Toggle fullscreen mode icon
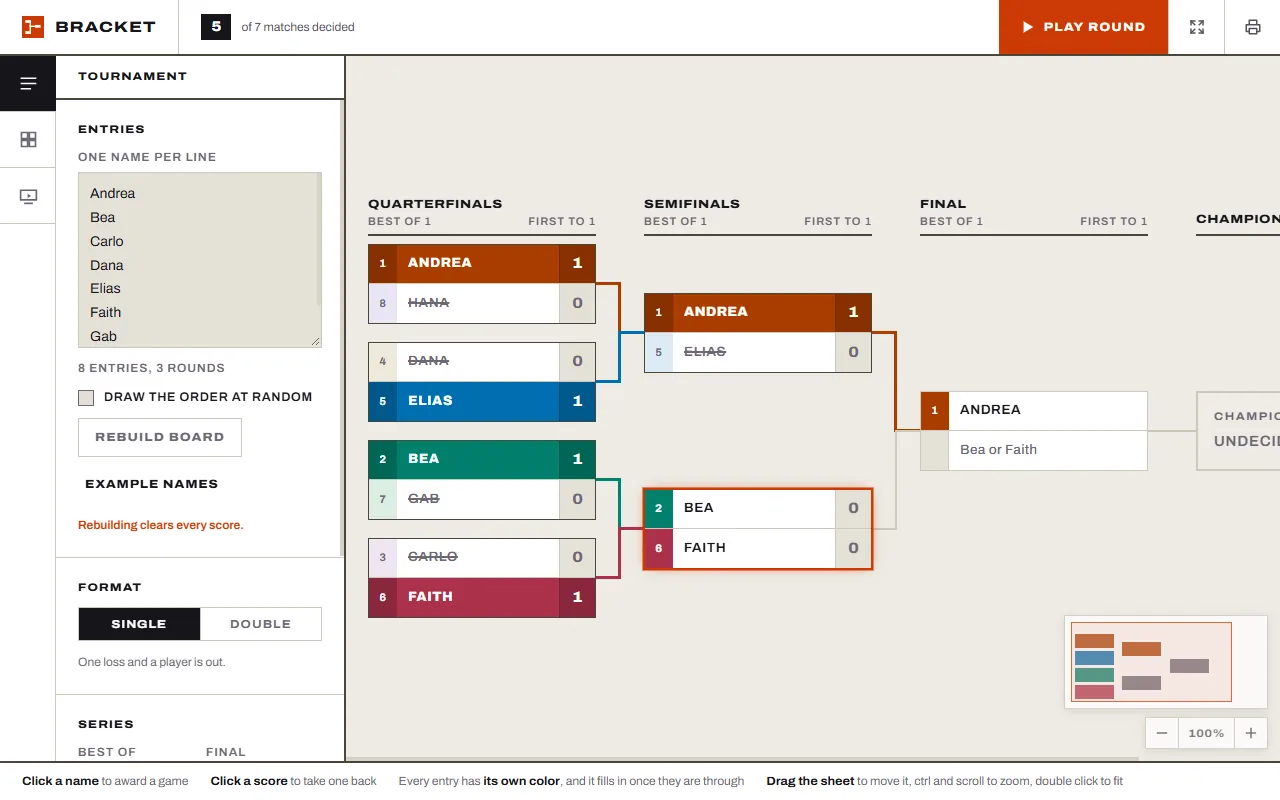 [x=1197, y=27]
